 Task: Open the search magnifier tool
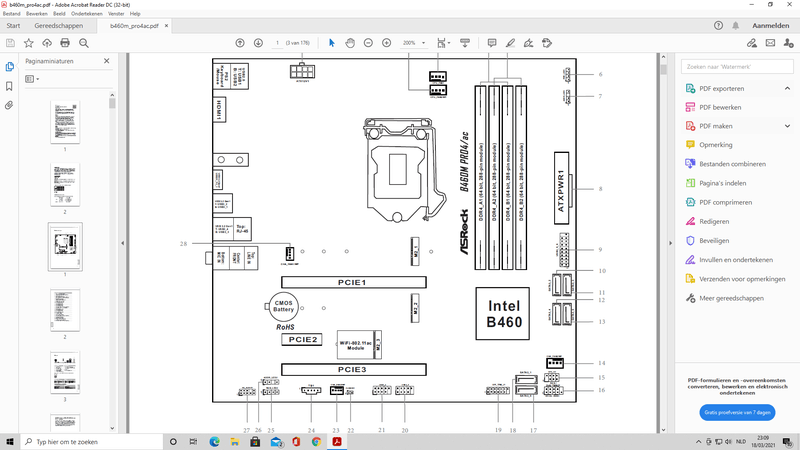[x=84, y=43]
